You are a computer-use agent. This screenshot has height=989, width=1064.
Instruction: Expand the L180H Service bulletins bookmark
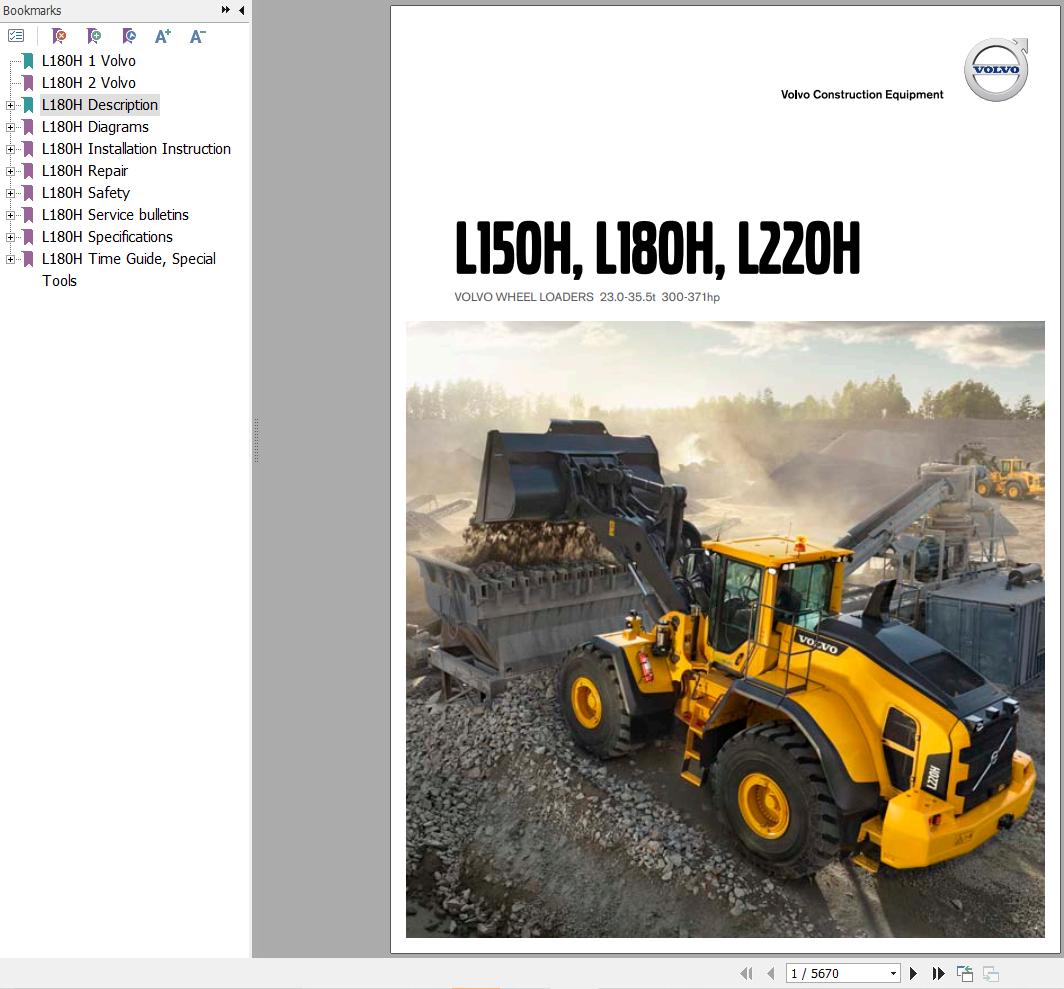point(10,215)
